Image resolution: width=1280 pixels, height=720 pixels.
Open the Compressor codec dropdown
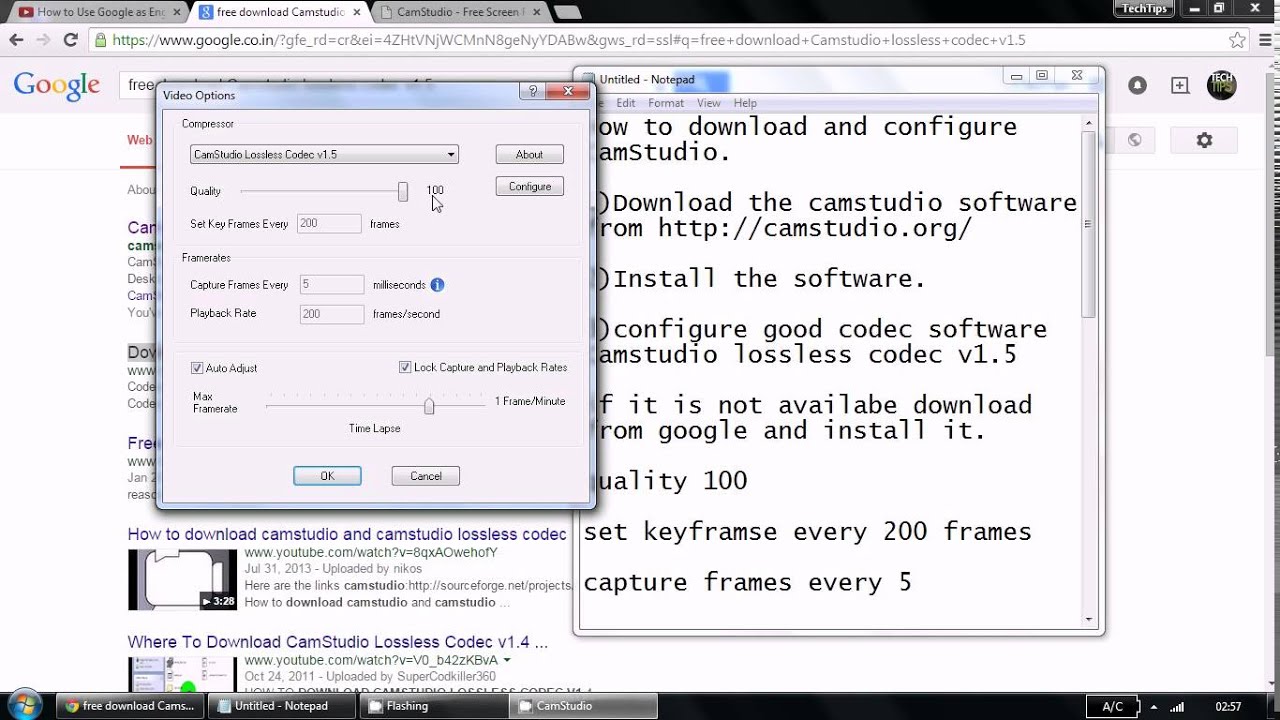(324, 154)
